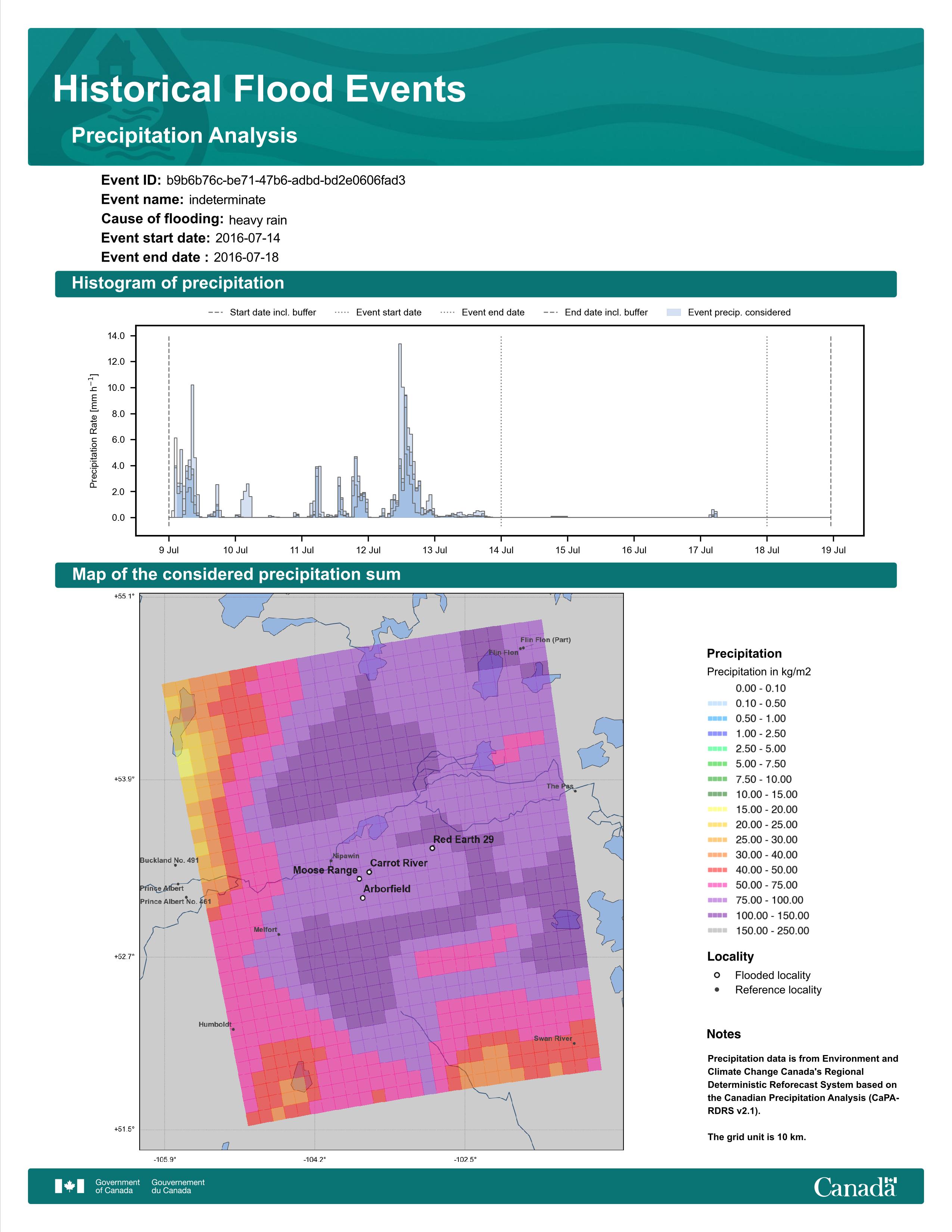Click the event name 'indeterminate'

(227, 200)
